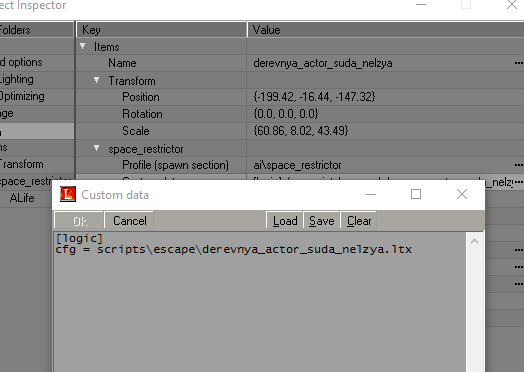Close the Custom data dialog
The image size is (524, 372).
(462, 194)
